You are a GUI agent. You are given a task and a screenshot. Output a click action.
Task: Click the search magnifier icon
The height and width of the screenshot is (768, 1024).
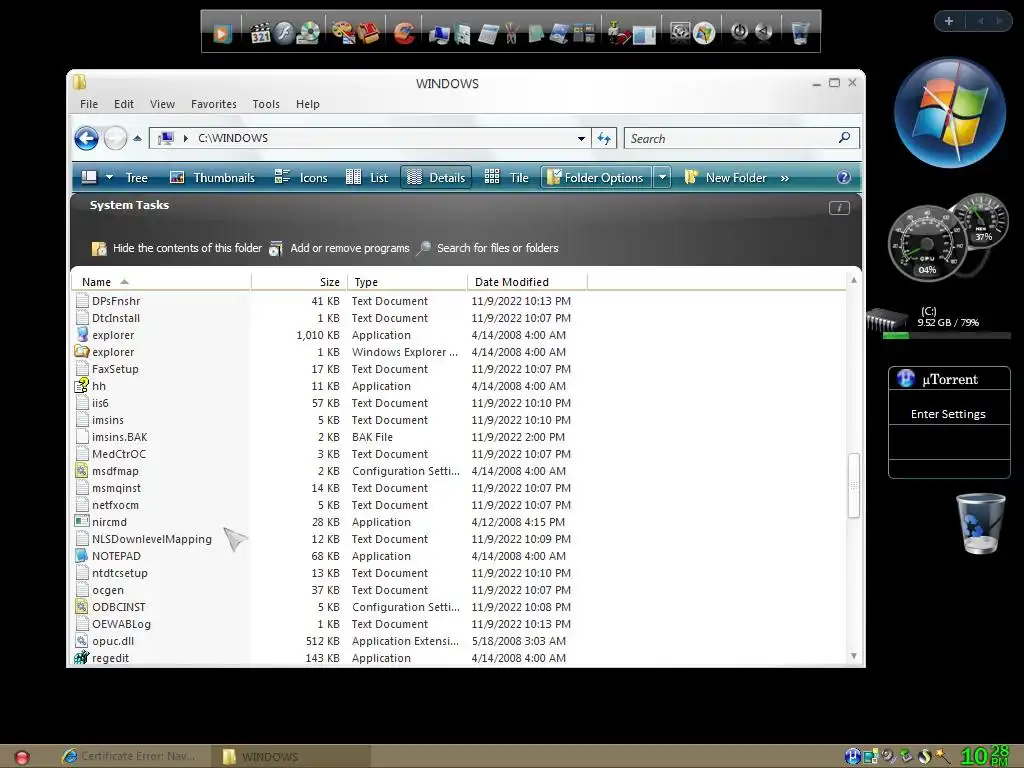(844, 138)
